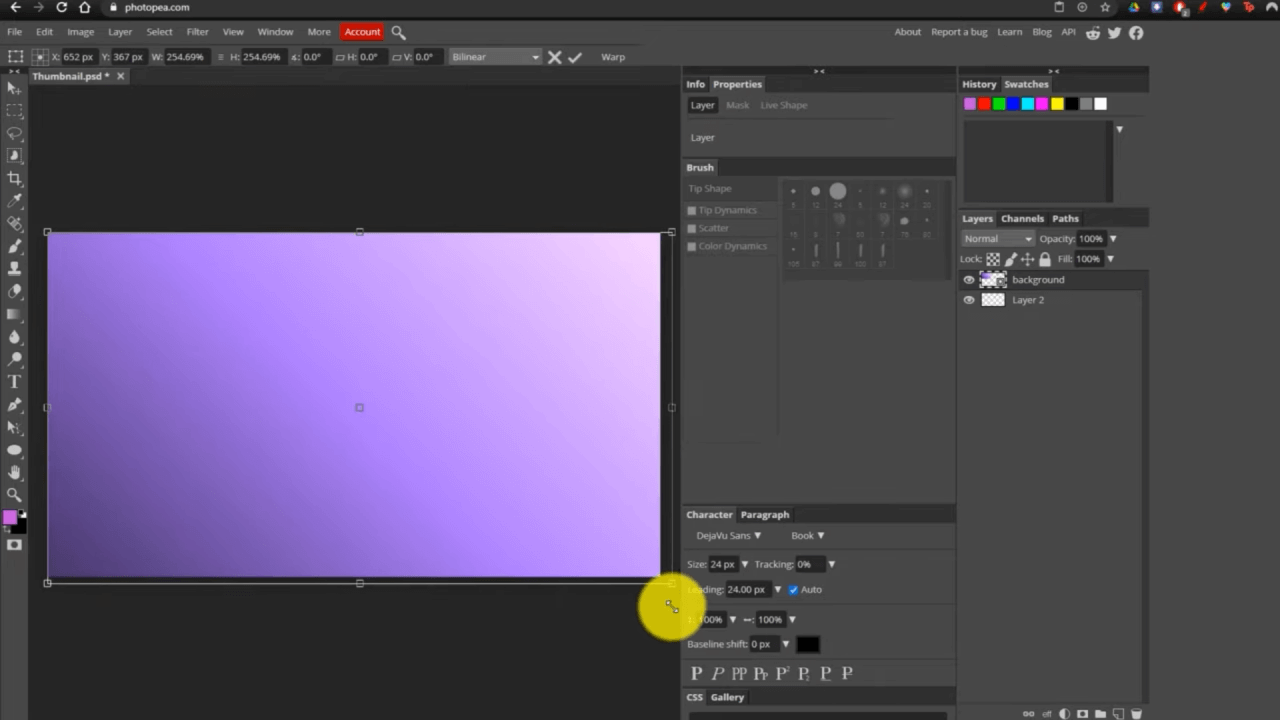1280x720 pixels.
Task: Open the Image menu
Action: click(x=80, y=32)
